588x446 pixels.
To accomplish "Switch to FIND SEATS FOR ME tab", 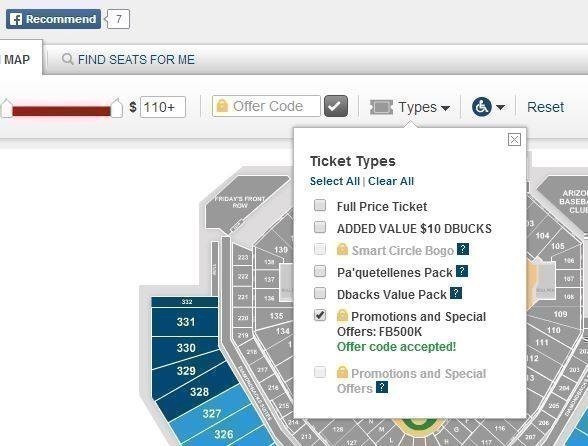I will point(128,59).
